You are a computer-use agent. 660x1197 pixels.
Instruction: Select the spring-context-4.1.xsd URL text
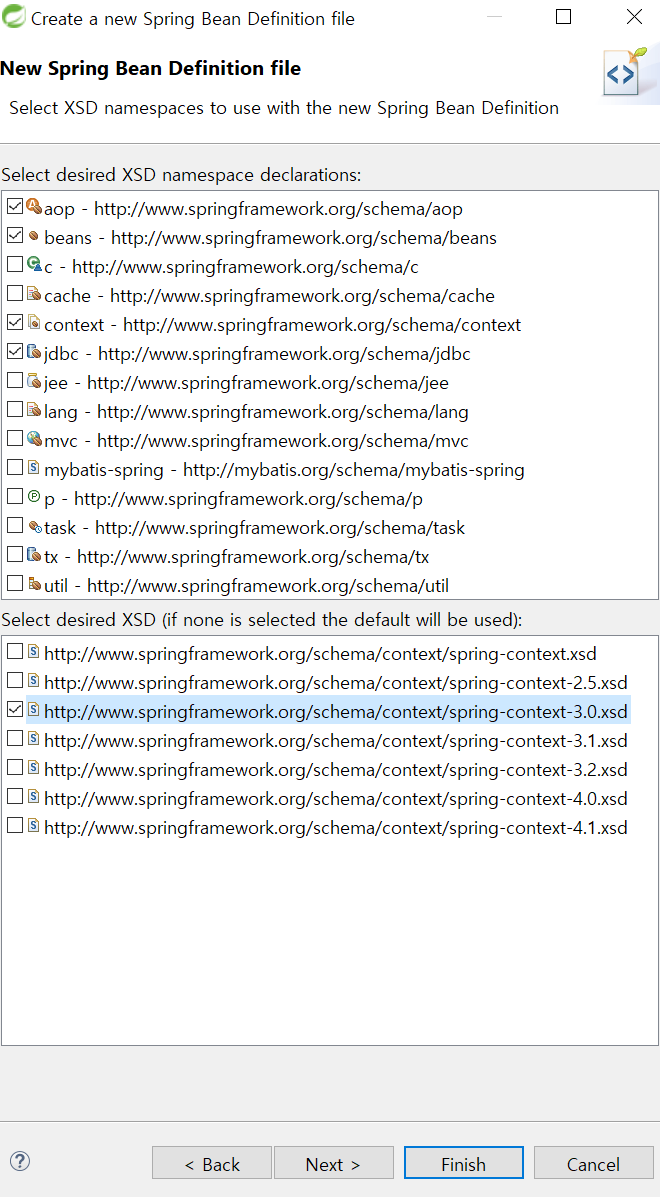click(x=336, y=827)
